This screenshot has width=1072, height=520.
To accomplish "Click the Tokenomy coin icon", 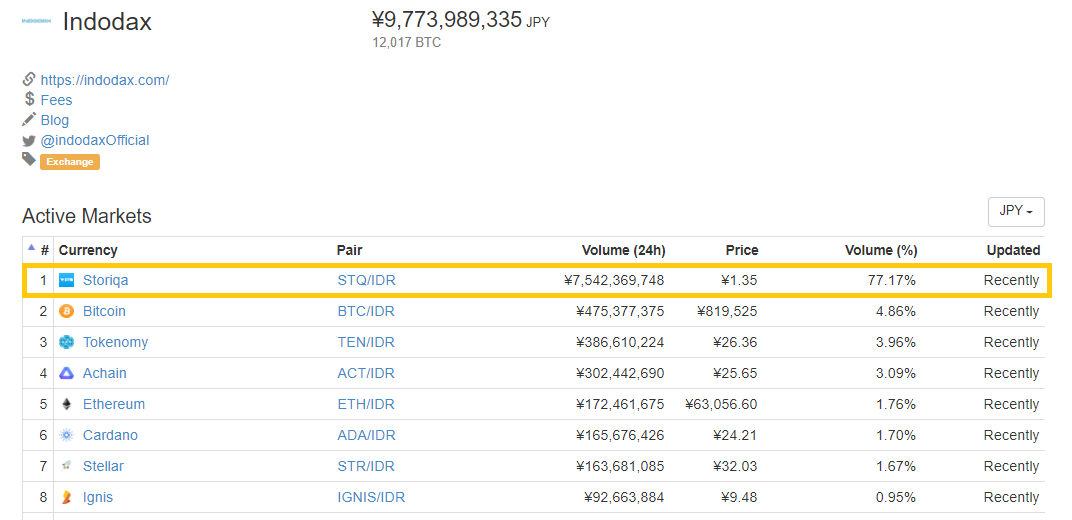I will tap(67, 342).
